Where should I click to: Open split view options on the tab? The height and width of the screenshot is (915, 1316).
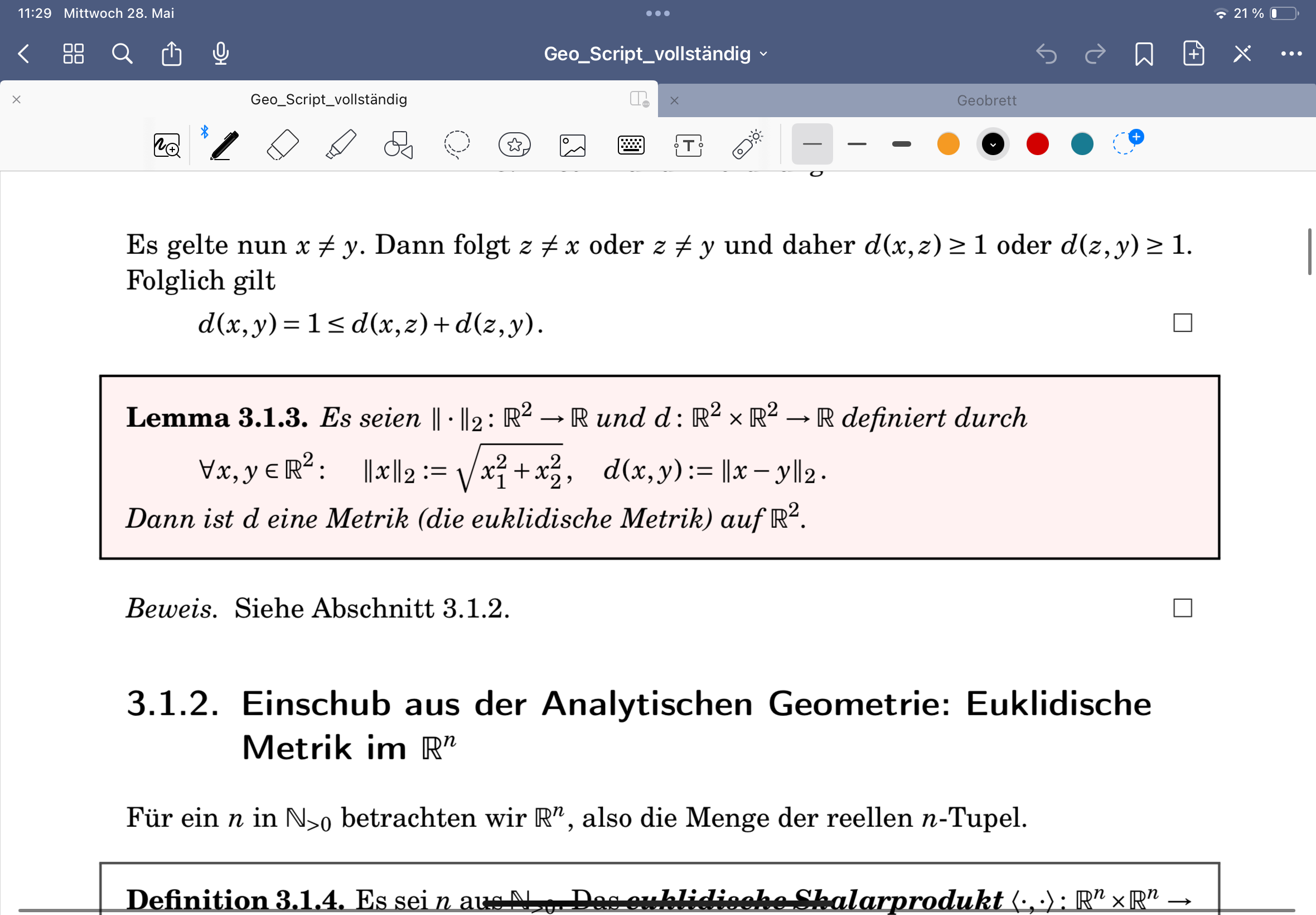[x=639, y=99]
